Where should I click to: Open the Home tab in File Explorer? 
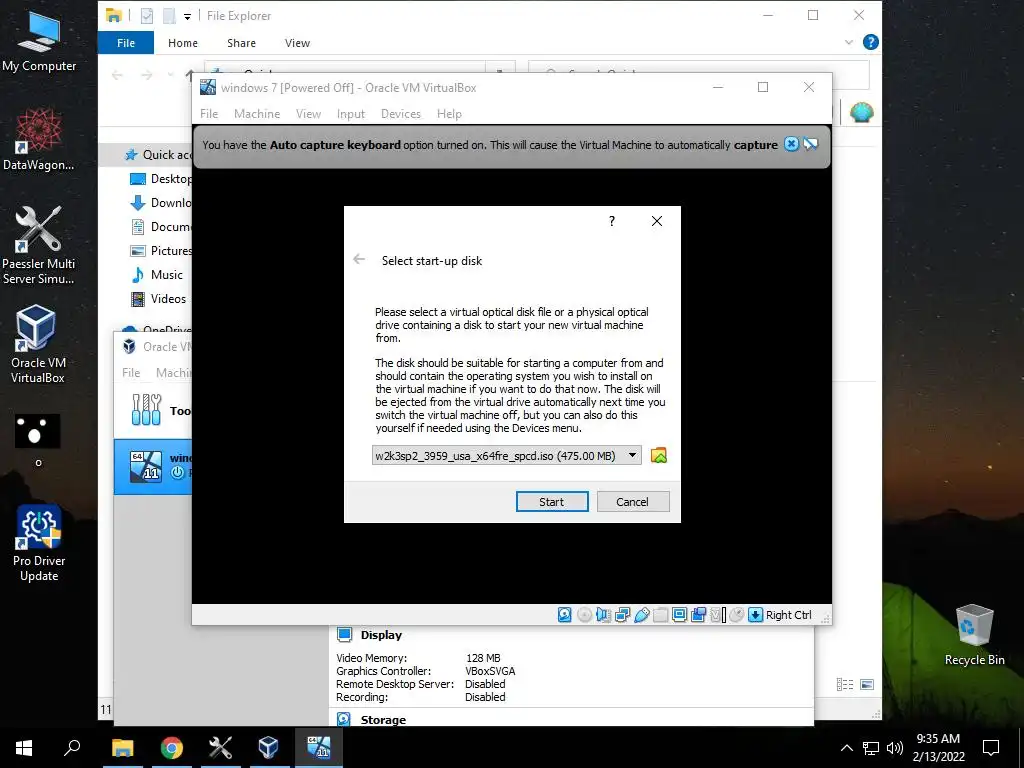[x=183, y=42]
